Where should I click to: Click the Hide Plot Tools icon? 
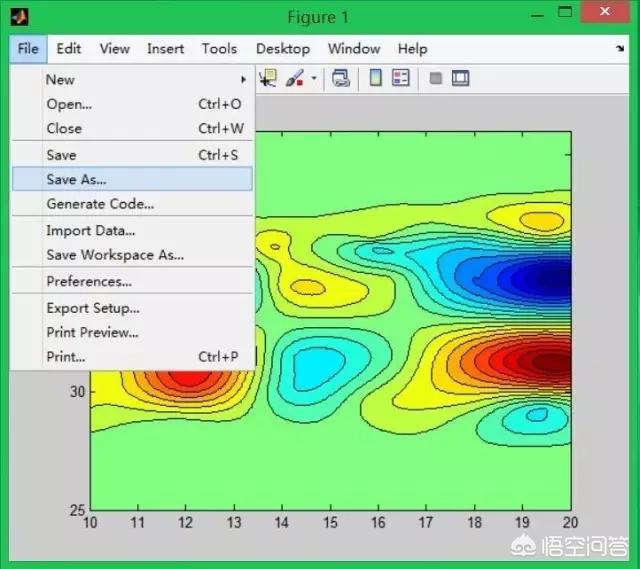click(x=436, y=78)
